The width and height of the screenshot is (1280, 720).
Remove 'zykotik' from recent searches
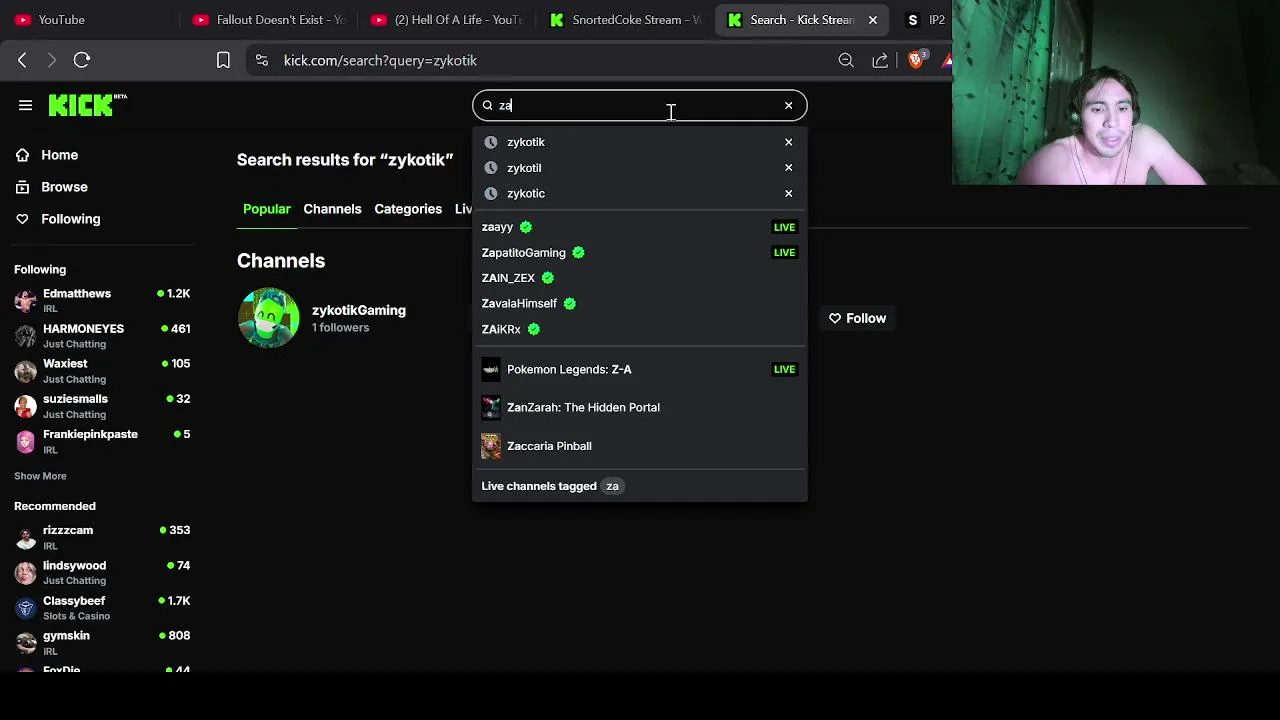point(788,142)
